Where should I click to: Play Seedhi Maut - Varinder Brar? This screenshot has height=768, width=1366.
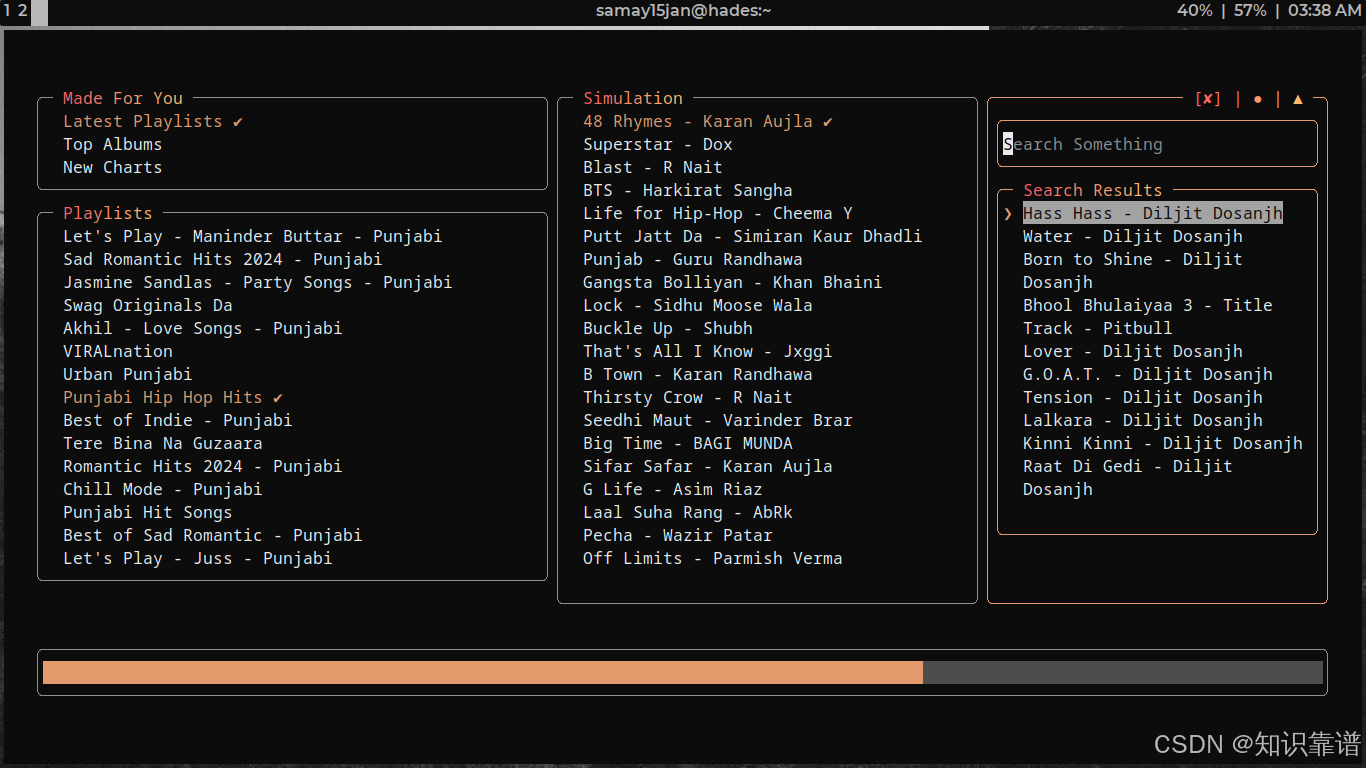[718, 420]
